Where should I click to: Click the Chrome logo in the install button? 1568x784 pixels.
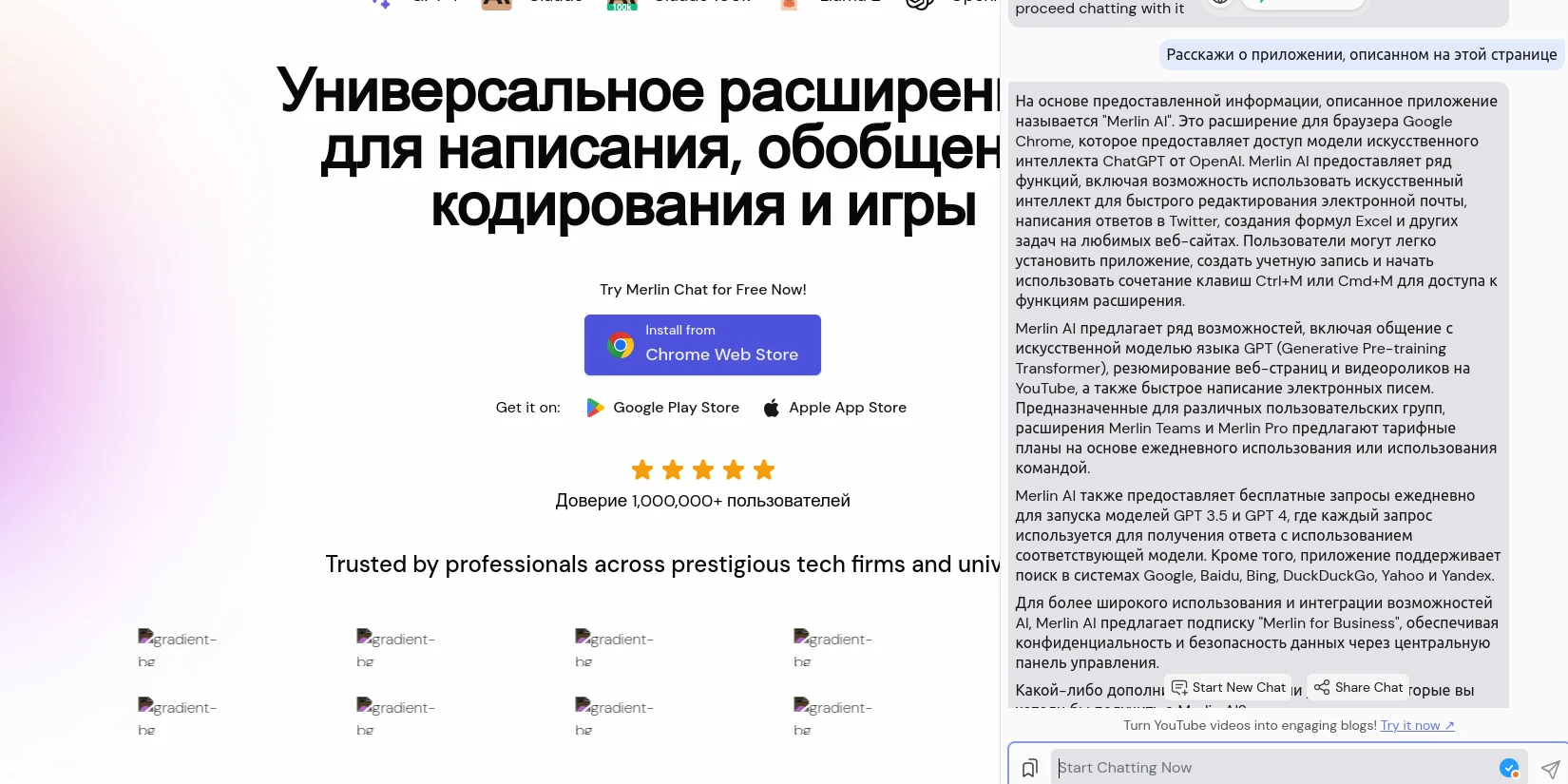coord(621,345)
